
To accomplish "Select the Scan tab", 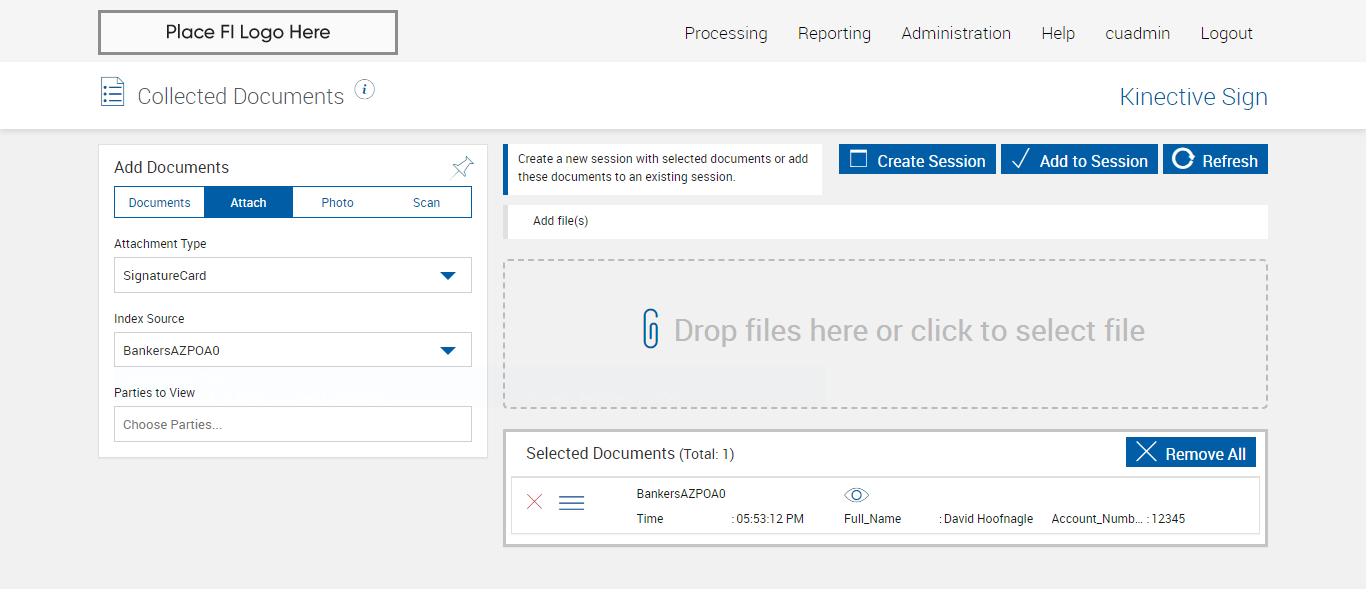I will [427, 203].
